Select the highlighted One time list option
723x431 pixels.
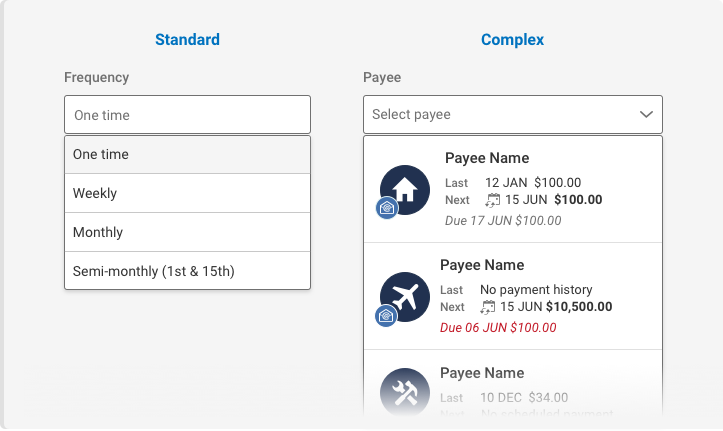(187, 155)
